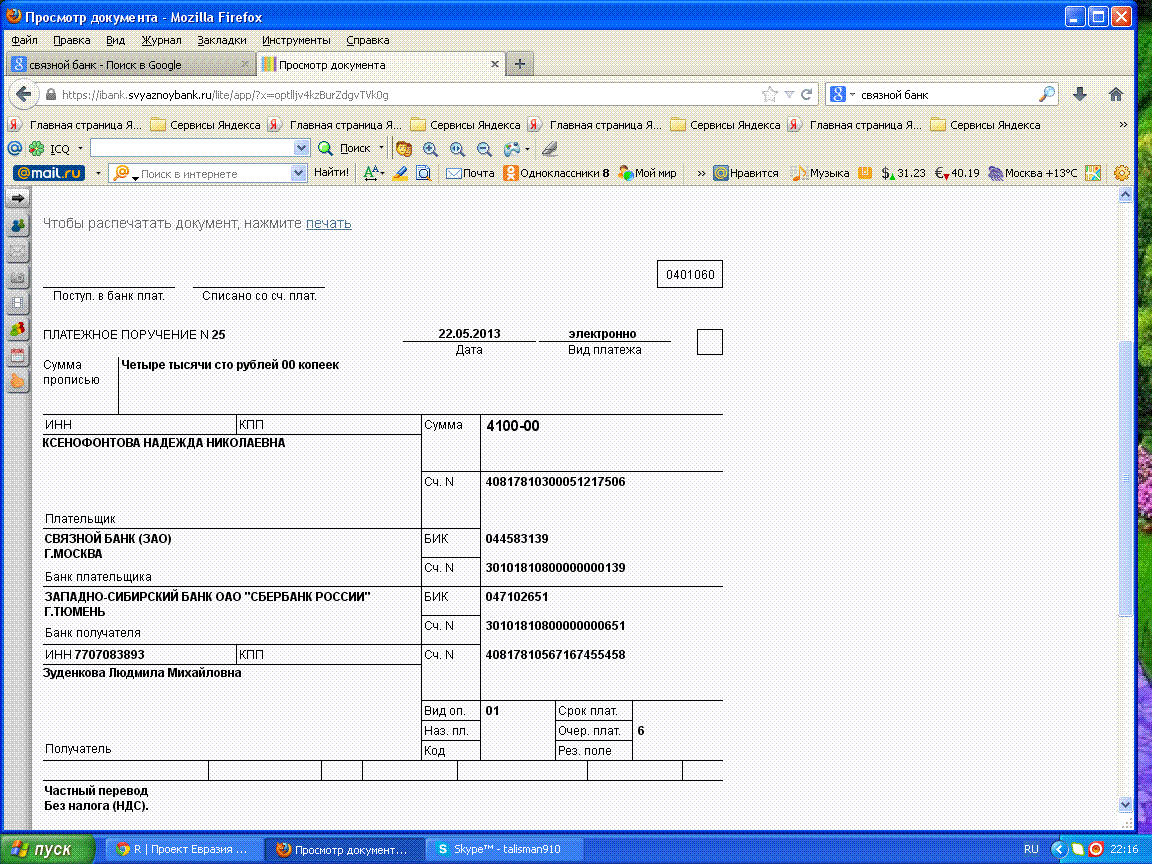Click the euro rate 40.19

tap(957, 173)
